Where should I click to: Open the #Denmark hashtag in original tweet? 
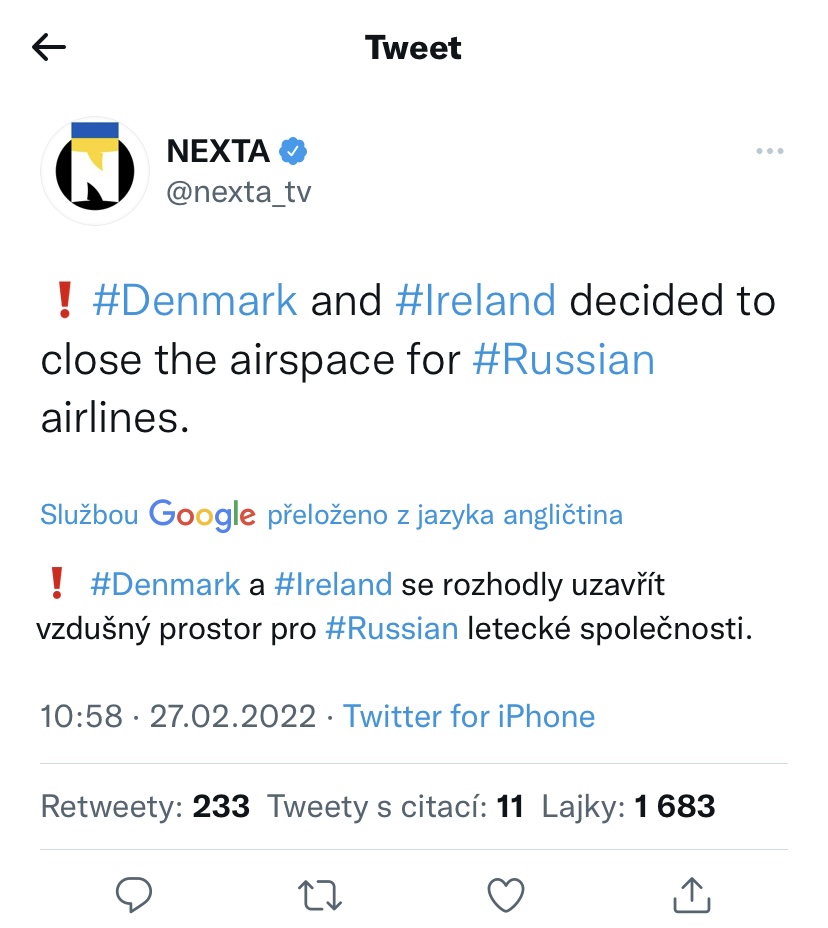tap(195, 301)
